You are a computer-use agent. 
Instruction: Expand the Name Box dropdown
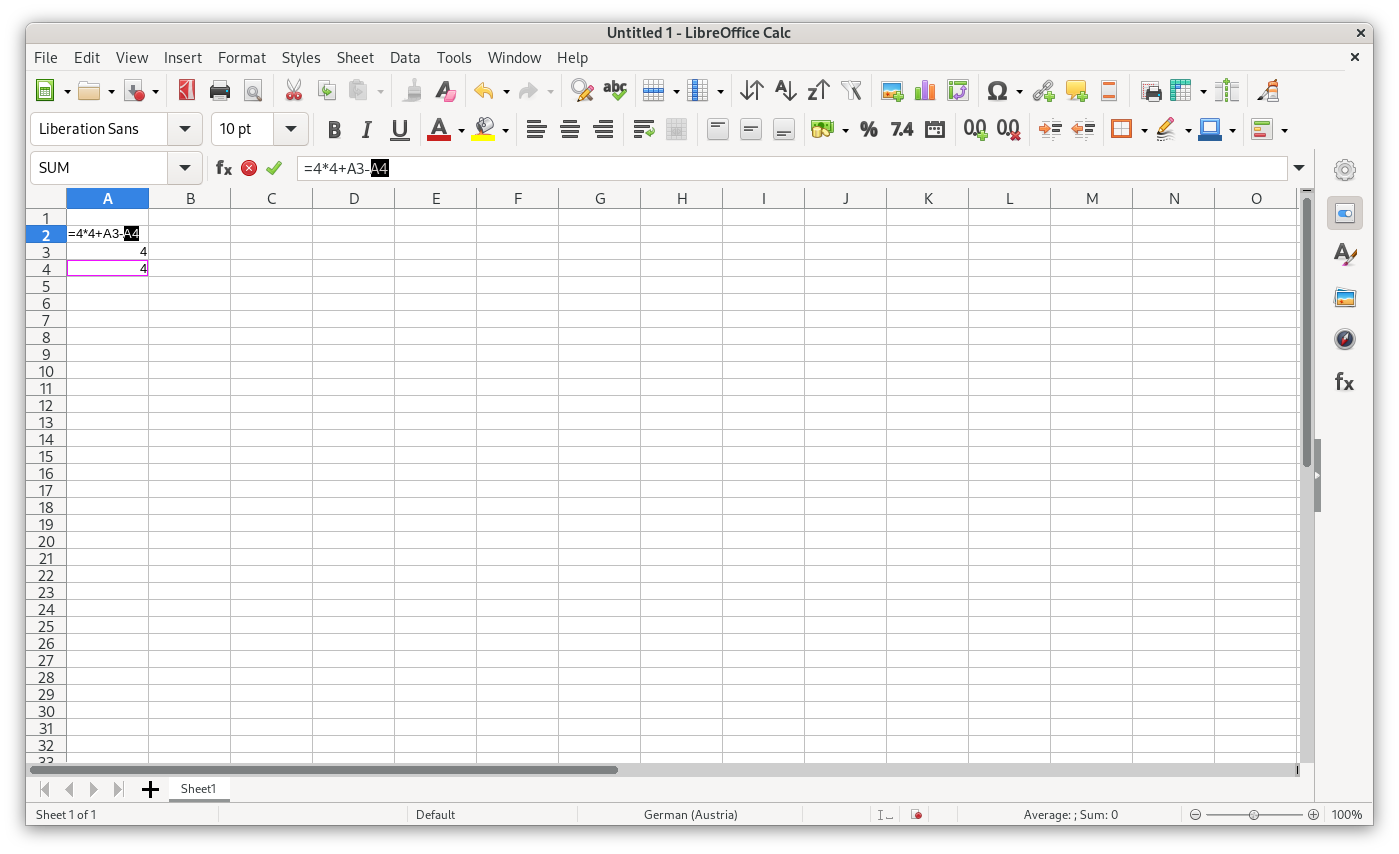click(184, 168)
